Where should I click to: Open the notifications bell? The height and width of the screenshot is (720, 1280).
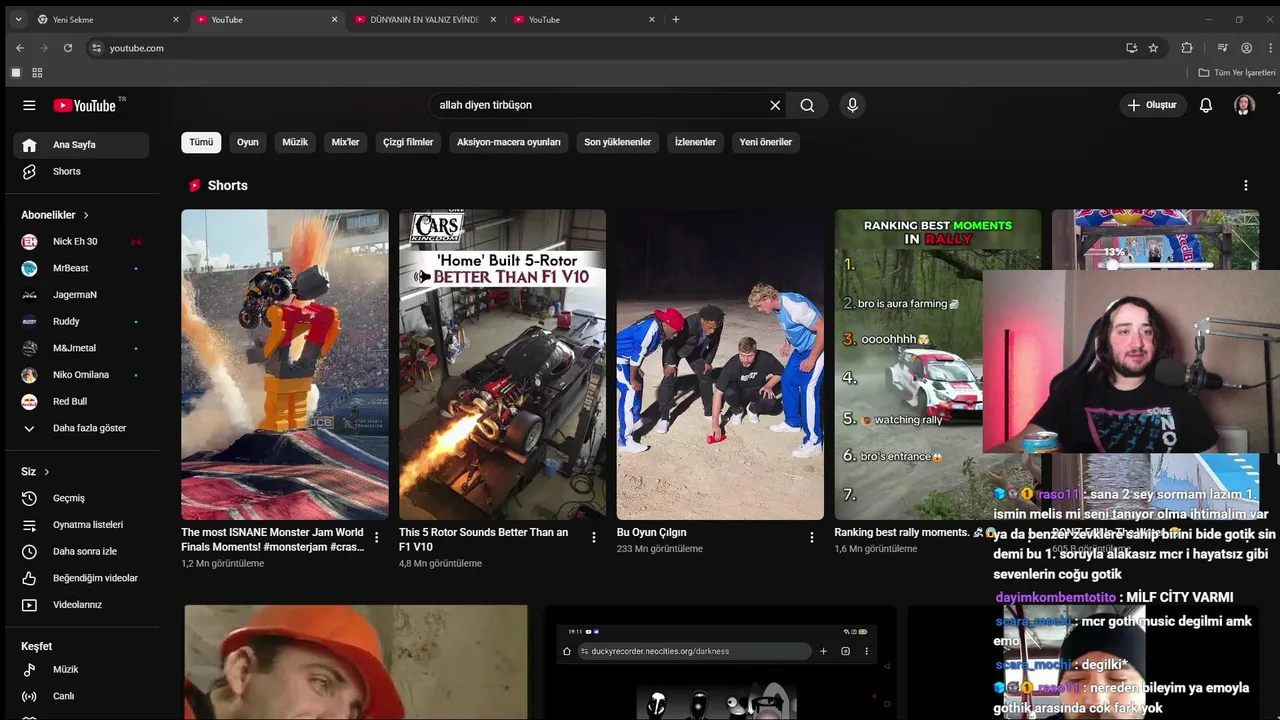point(1206,105)
